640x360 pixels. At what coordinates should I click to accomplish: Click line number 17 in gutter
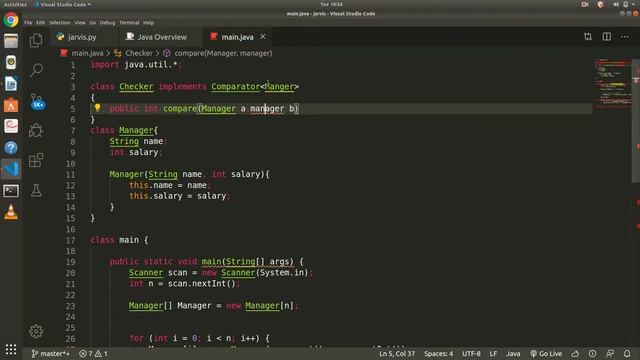pos(71,240)
